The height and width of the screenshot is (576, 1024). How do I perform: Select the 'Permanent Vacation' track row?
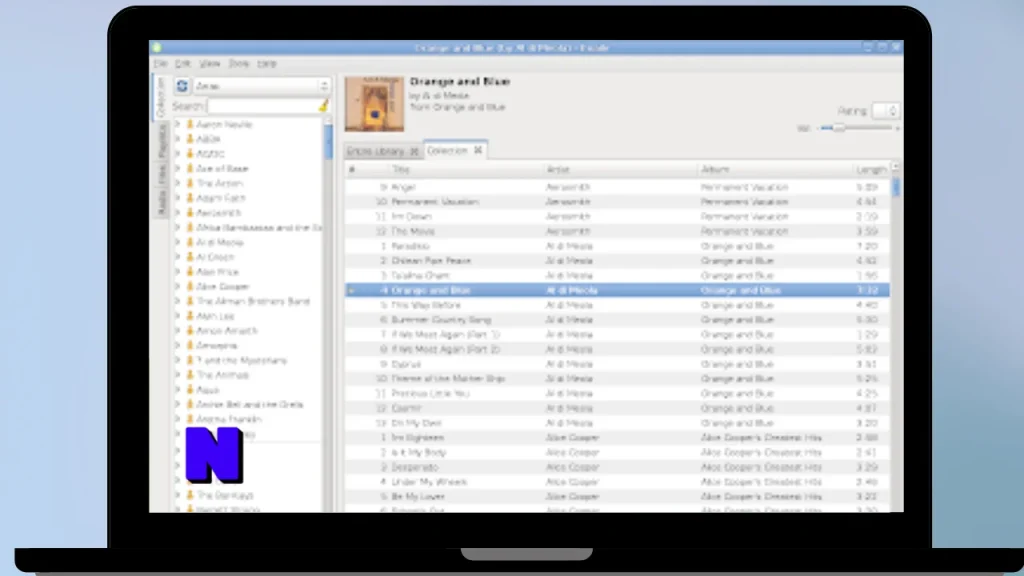pos(617,202)
